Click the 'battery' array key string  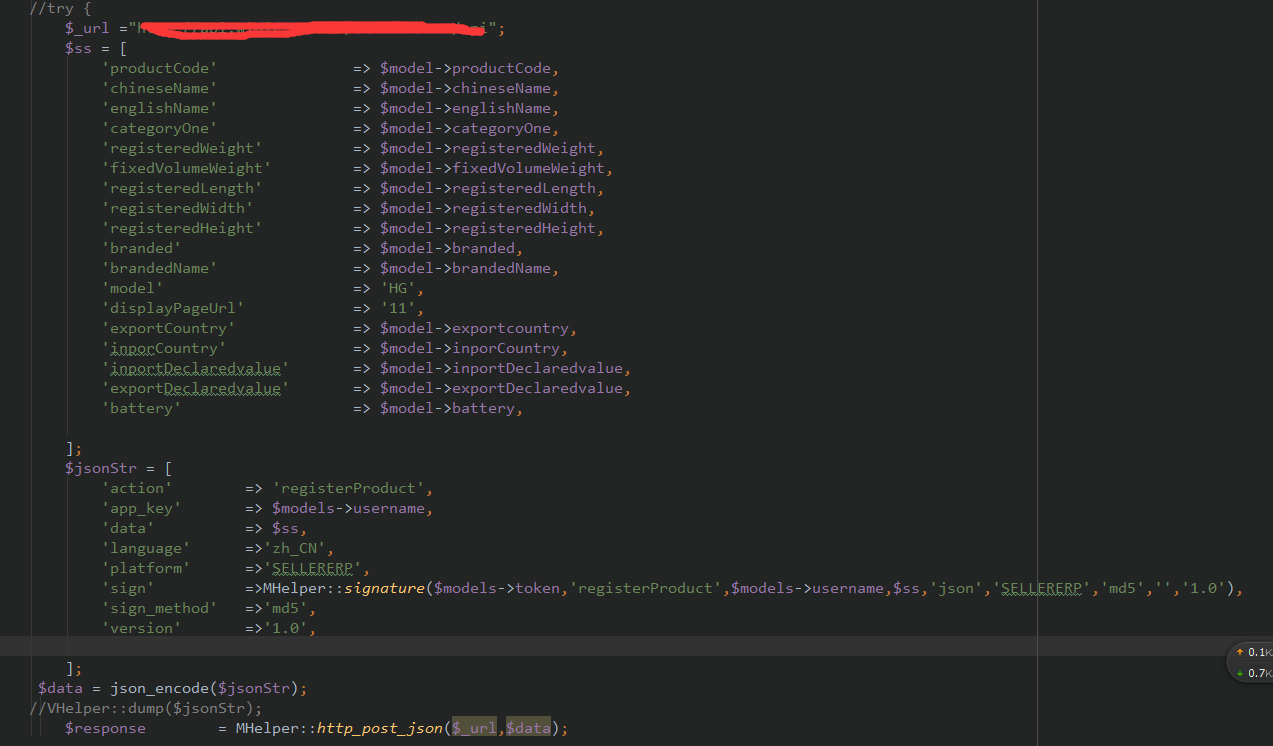(x=141, y=408)
